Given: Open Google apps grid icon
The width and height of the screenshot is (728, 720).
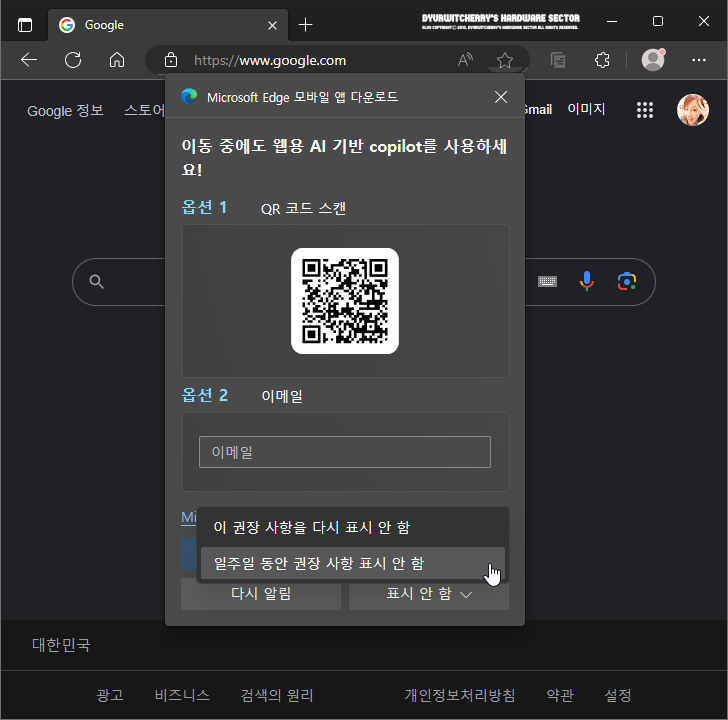Looking at the screenshot, I should pyautogui.click(x=645, y=110).
